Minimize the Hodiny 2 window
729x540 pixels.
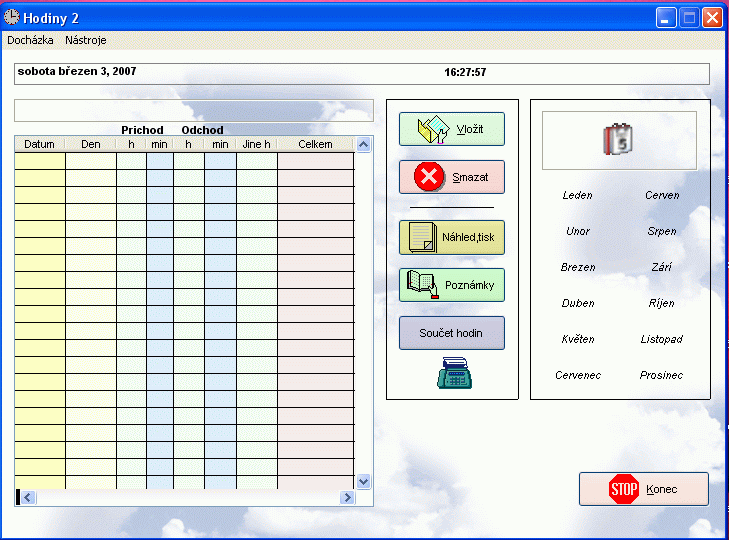[x=666, y=18]
